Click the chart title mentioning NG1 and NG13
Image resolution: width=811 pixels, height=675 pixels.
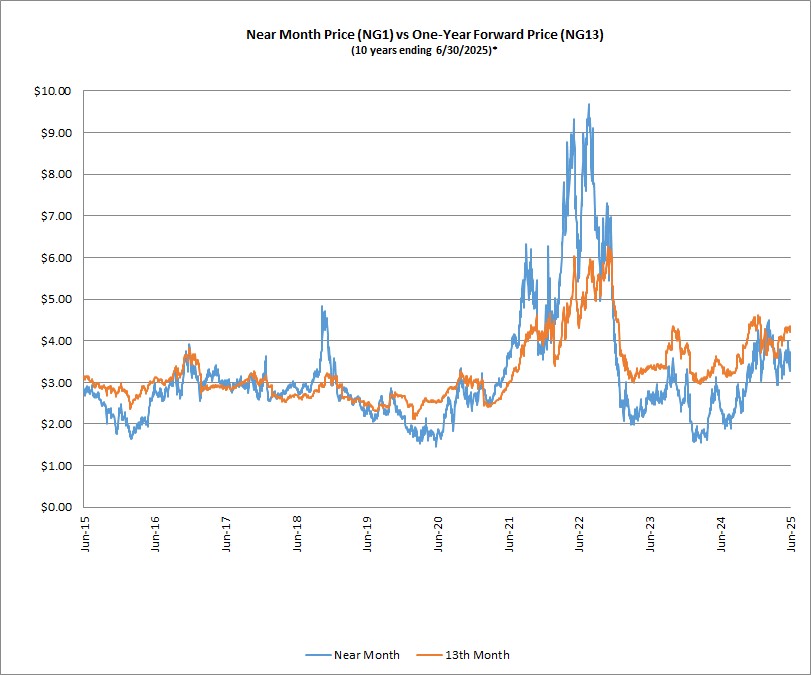[425, 35]
